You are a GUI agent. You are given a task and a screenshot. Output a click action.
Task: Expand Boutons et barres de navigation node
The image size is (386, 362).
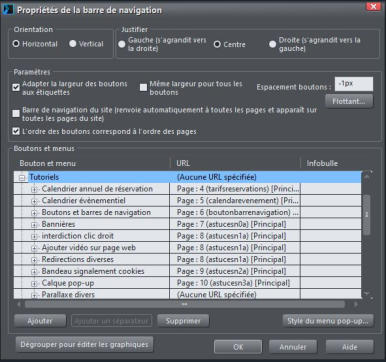(x=34, y=213)
